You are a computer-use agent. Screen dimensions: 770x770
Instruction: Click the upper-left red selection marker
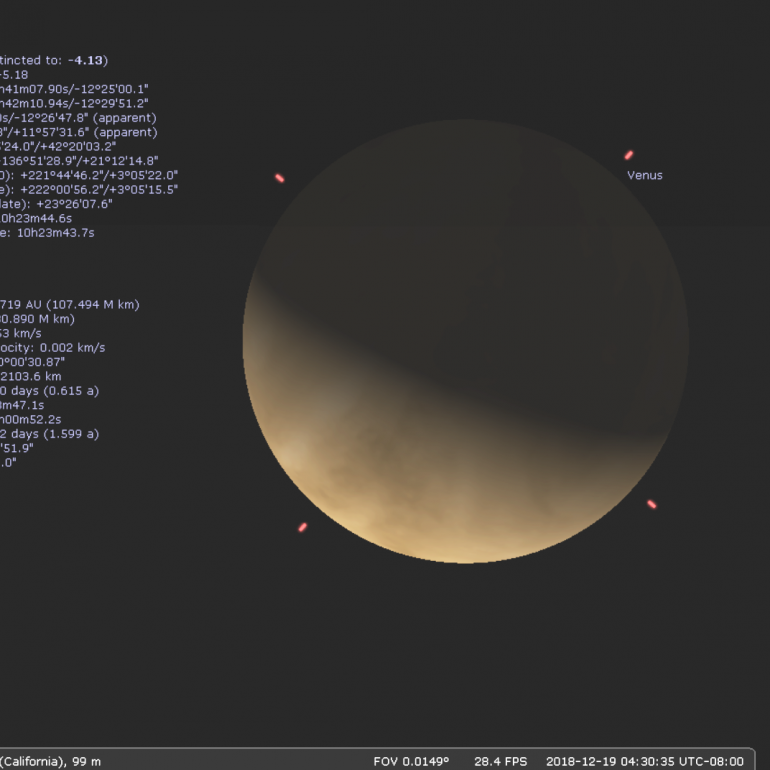coord(279,178)
